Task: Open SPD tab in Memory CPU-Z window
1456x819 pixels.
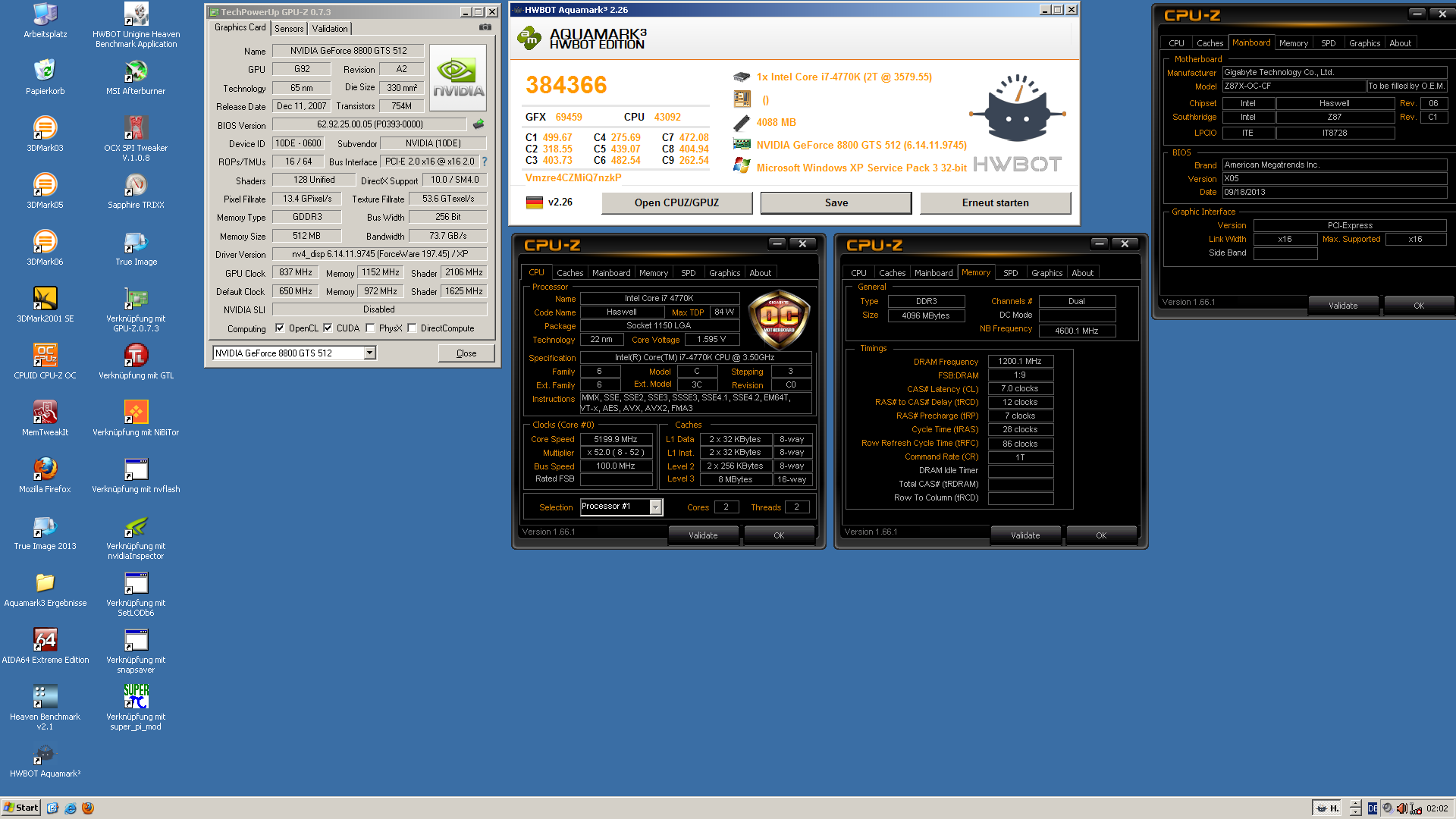Action: [x=1011, y=273]
